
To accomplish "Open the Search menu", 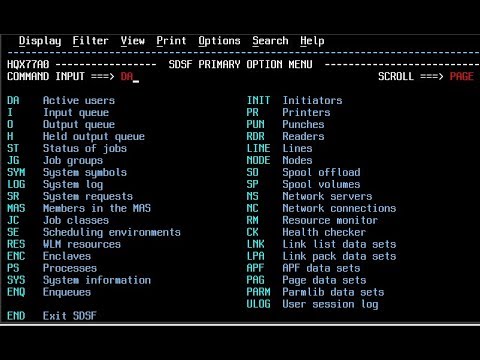I will [270, 41].
